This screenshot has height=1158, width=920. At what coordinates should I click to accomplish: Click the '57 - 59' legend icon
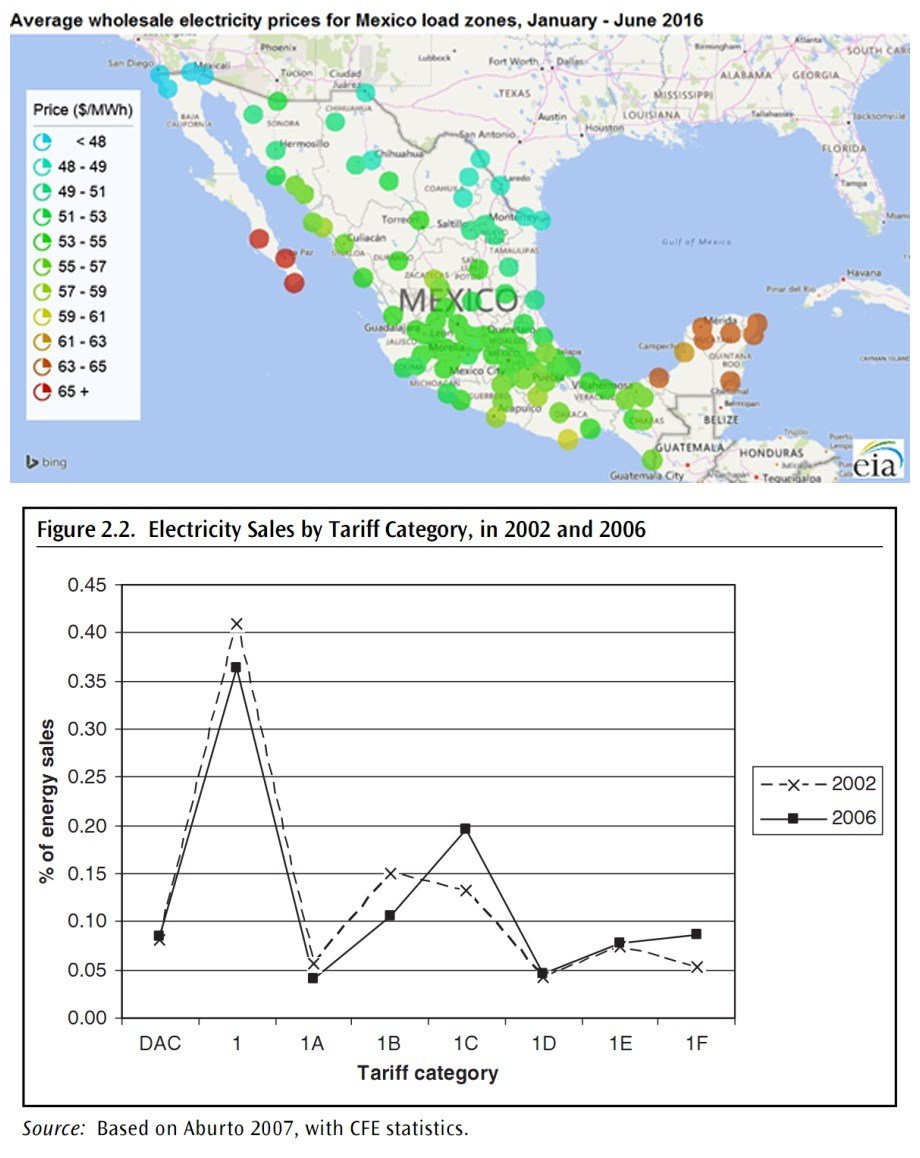tap(42, 292)
